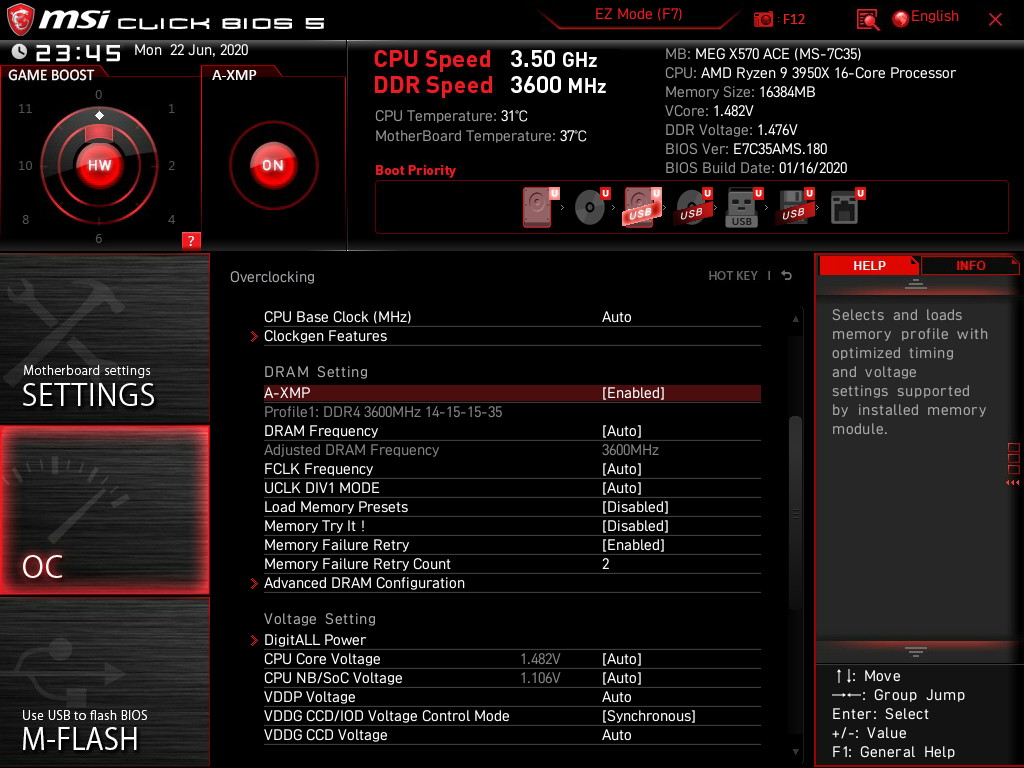The image size is (1024, 768).
Task: Click the settings list scrollbar thumb
Action: pyautogui.click(x=795, y=513)
